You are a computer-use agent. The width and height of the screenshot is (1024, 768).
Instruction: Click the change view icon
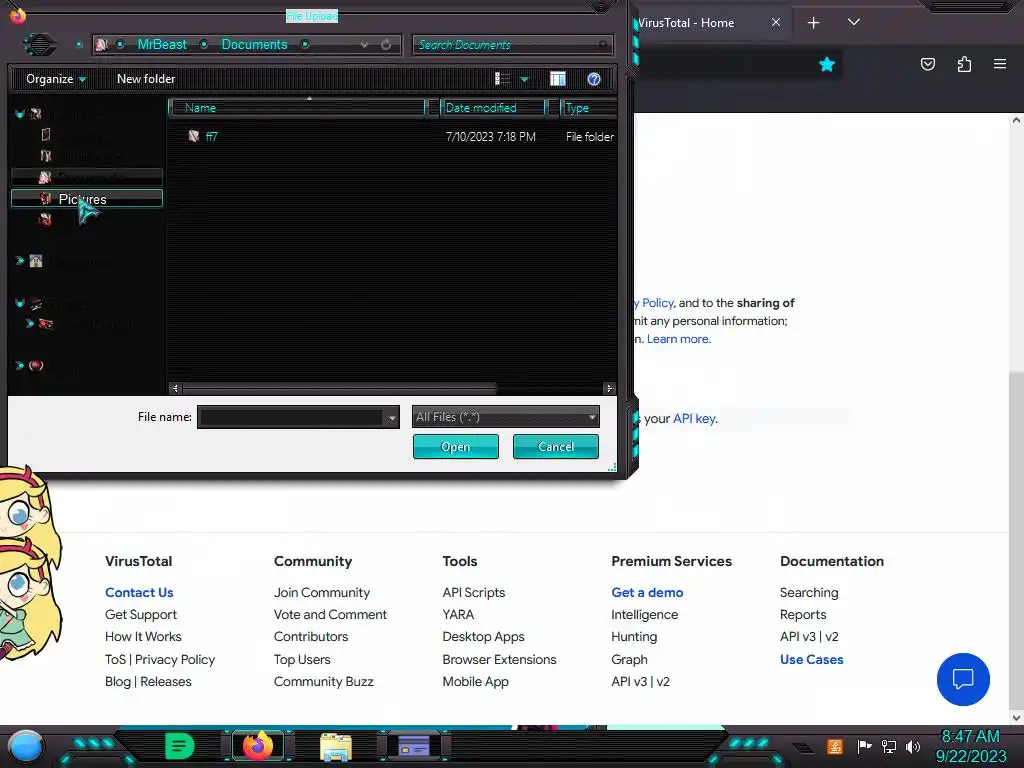point(502,79)
